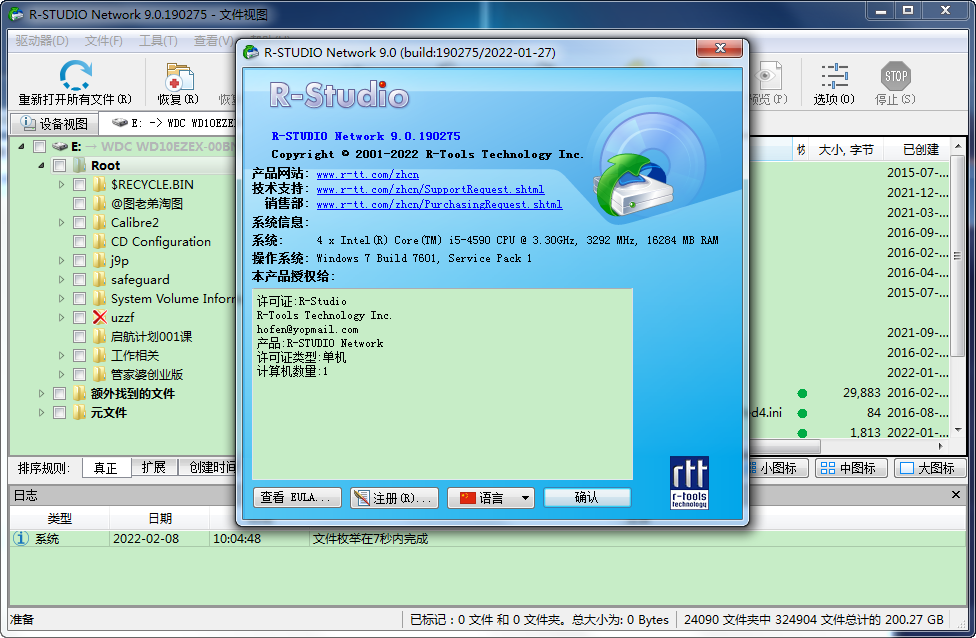The image size is (976, 638).
Task: Check the E: drive checkbox
Action: 39,147
